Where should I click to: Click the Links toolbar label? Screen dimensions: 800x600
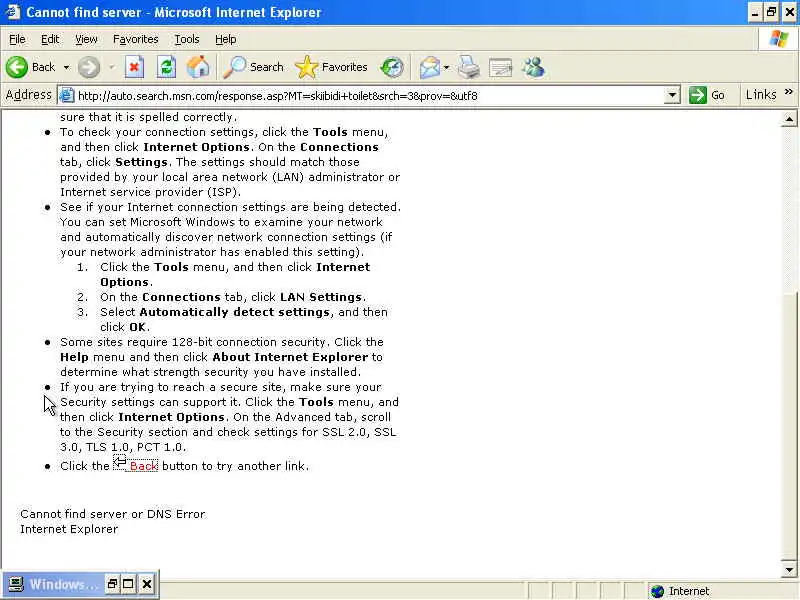[761, 95]
